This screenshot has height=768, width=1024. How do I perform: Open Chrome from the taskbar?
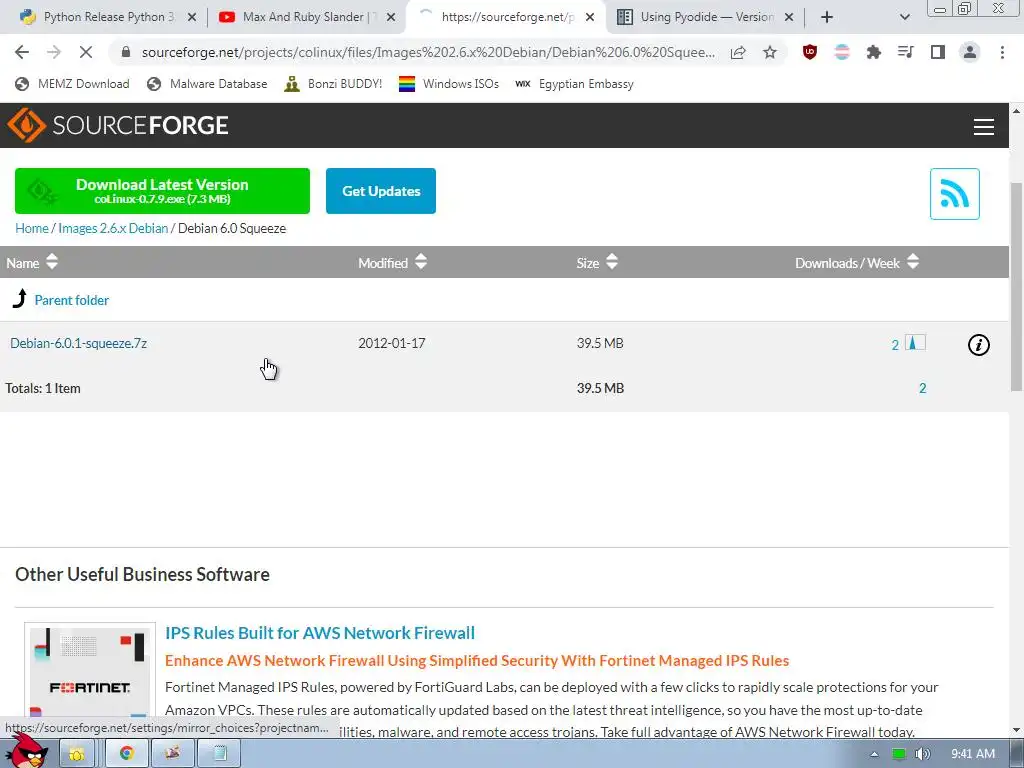click(126, 754)
